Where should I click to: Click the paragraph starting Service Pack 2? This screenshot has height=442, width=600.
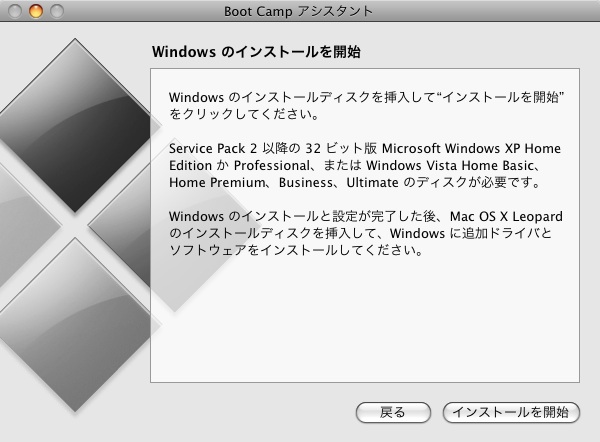click(x=365, y=165)
